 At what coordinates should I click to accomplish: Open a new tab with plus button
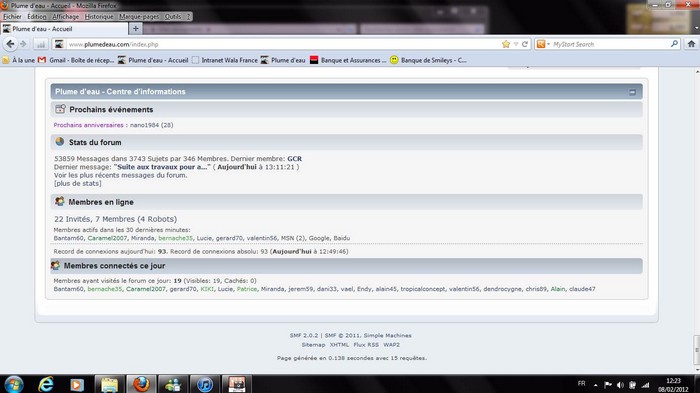(135, 29)
